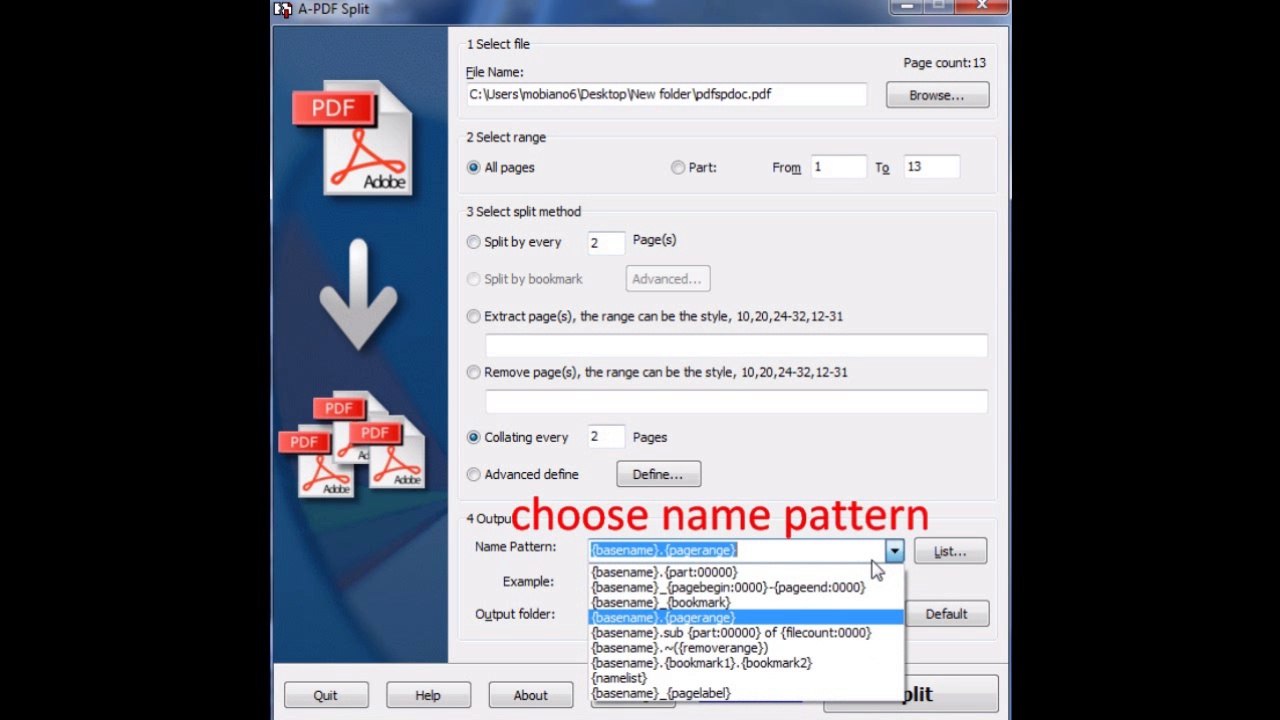
Task: Click the Name Pattern dropdown arrow
Action: pyautogui.click(x=894, y=551)
